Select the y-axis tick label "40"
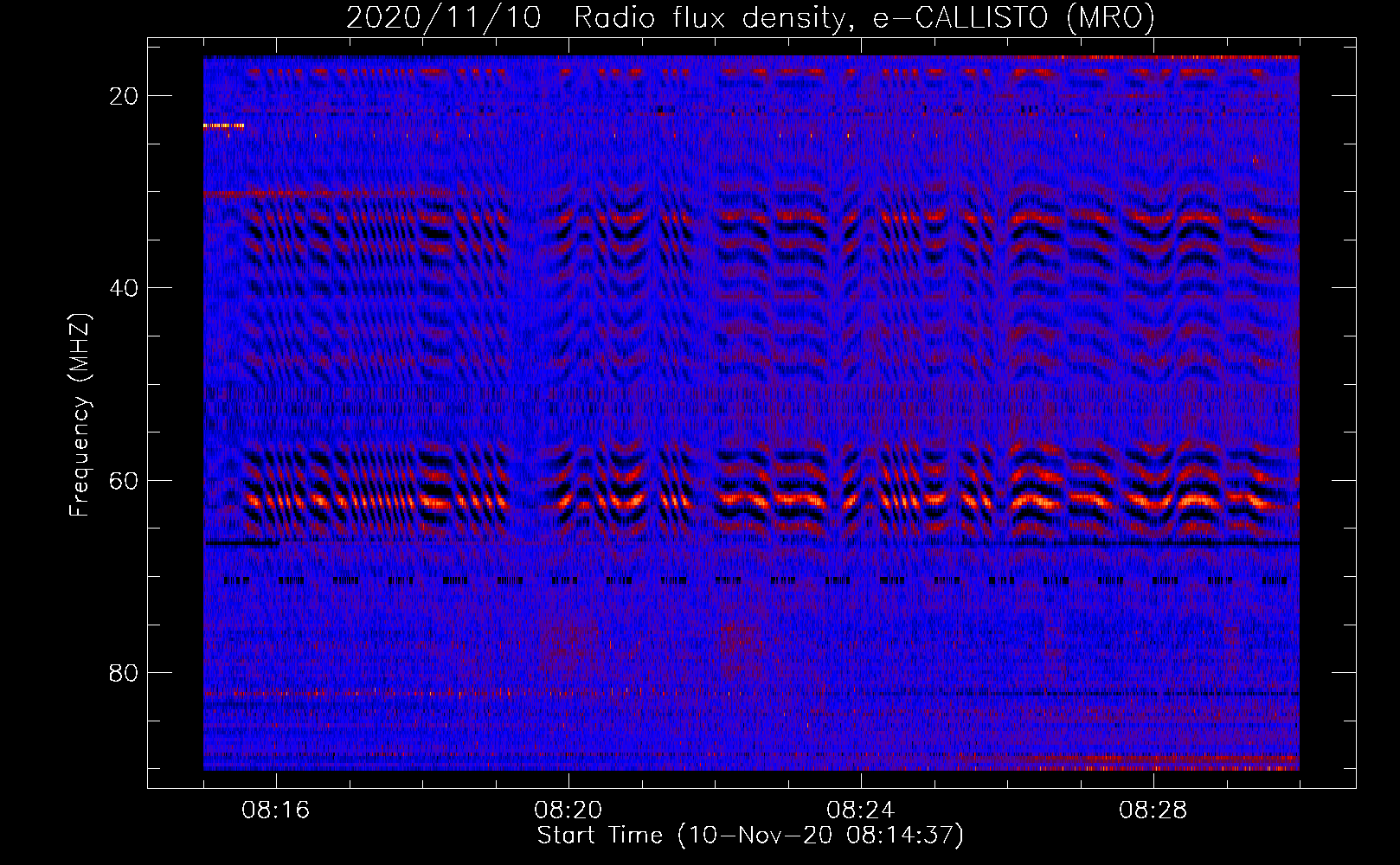Viewport: 1400px width, 865px height. tap(125, 288)
